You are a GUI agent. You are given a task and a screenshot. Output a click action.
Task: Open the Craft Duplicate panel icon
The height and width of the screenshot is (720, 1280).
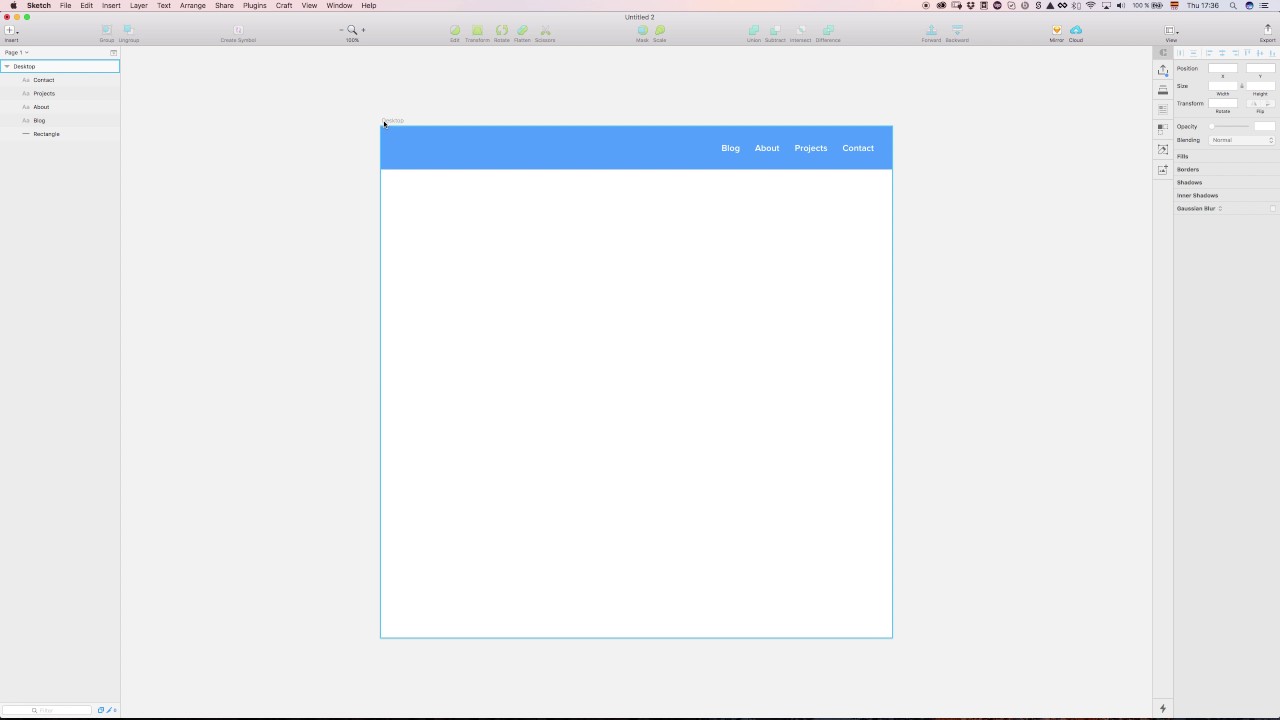(1162, 128)
